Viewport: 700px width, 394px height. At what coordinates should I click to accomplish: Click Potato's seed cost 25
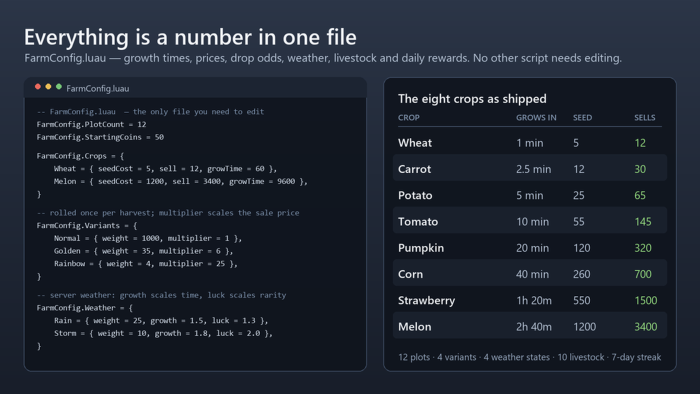[579, 195]
